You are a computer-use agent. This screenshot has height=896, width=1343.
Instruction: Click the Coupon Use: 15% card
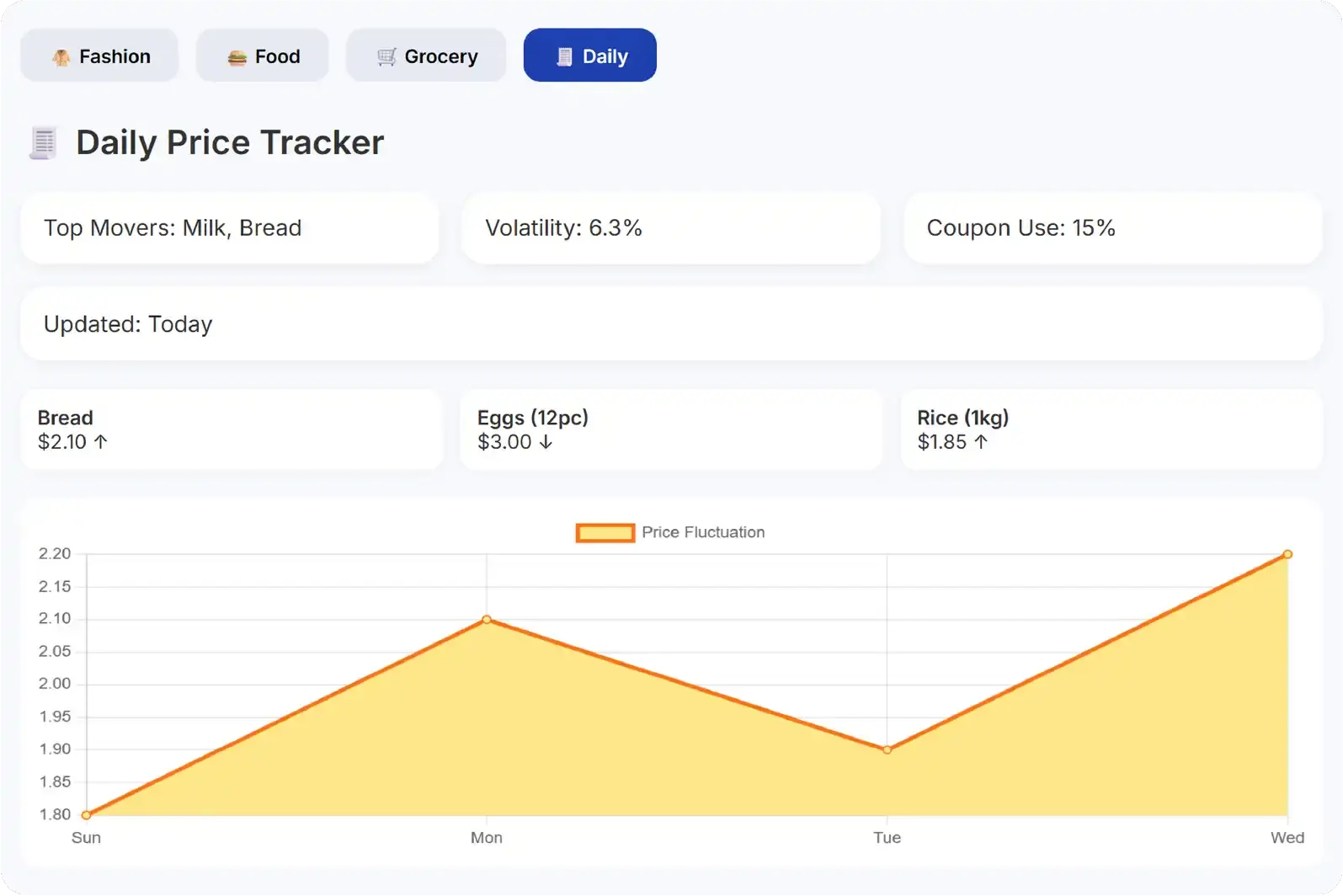coord(1112,228)
